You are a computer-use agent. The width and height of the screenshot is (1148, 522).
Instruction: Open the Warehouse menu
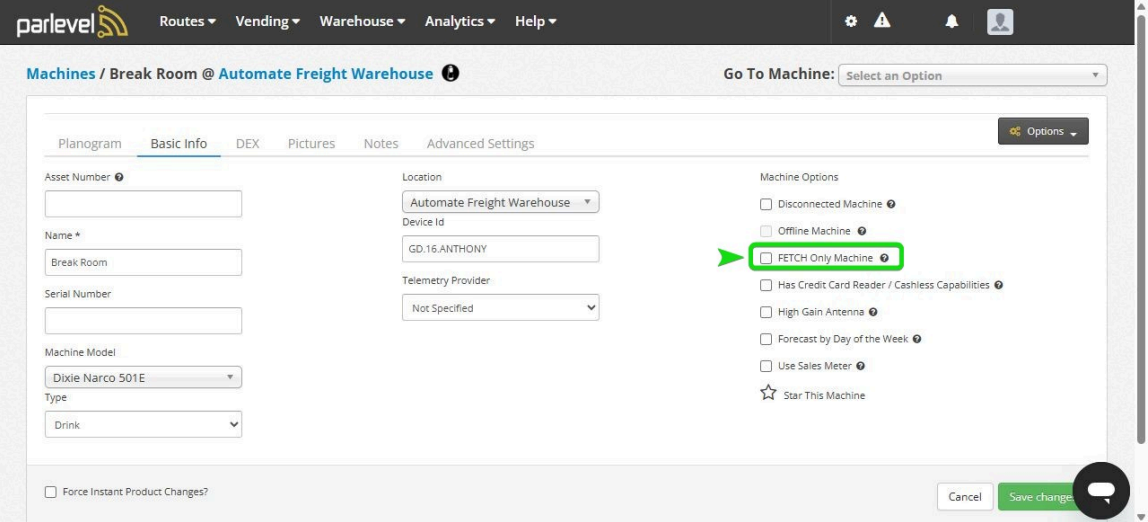click(362, 21)
